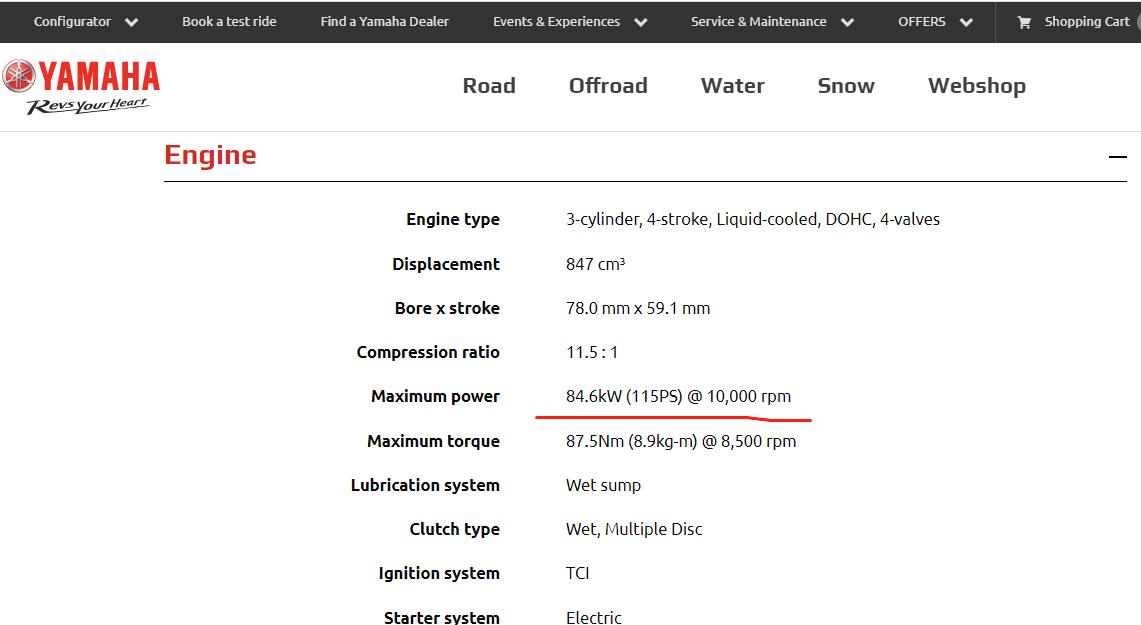Click the Engine section heading
The height and width of the screenshot is (625, 1141).
click(210, 155)
